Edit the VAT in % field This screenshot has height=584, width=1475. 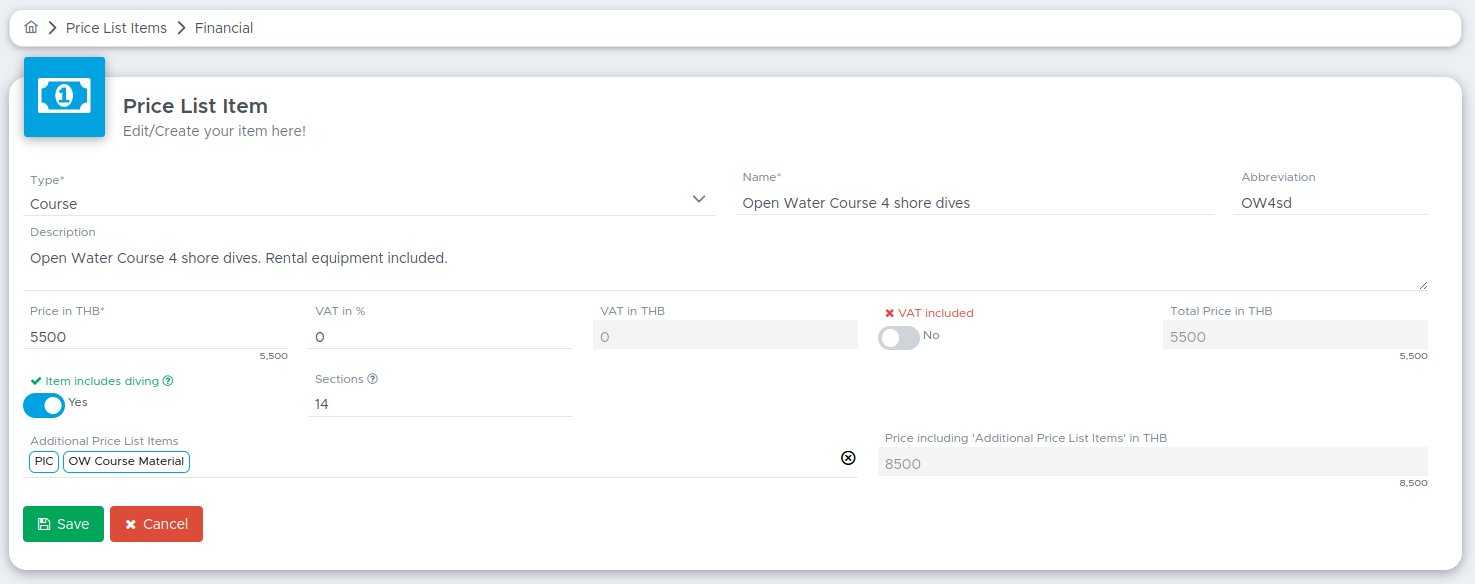[440, 337]
